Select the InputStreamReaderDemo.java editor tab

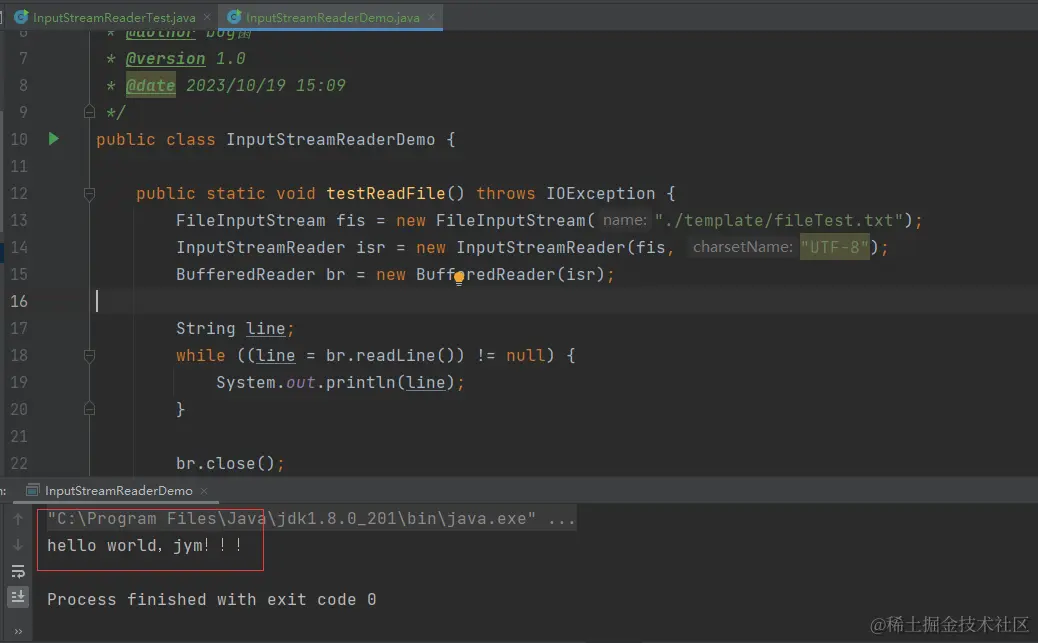click(332, 18)
